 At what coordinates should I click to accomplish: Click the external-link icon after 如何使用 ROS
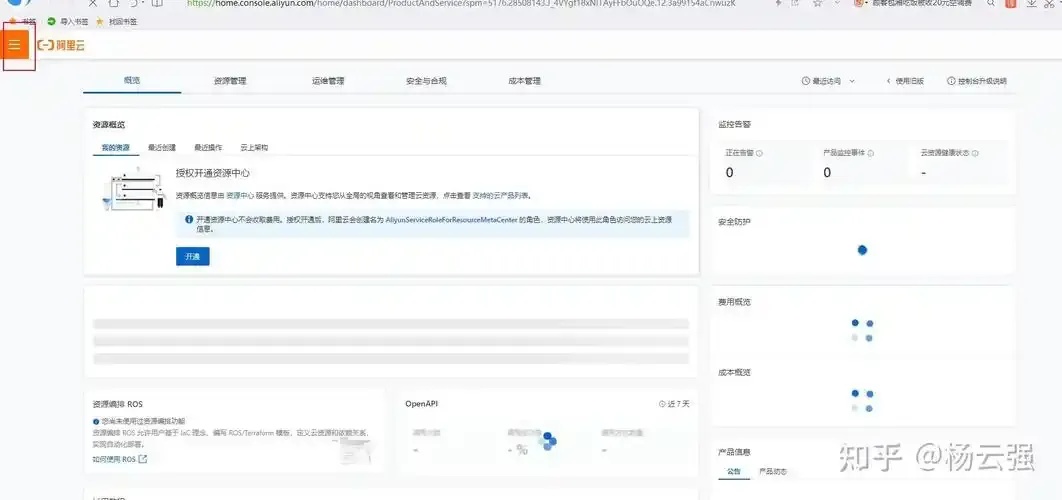tap(143, 459)
